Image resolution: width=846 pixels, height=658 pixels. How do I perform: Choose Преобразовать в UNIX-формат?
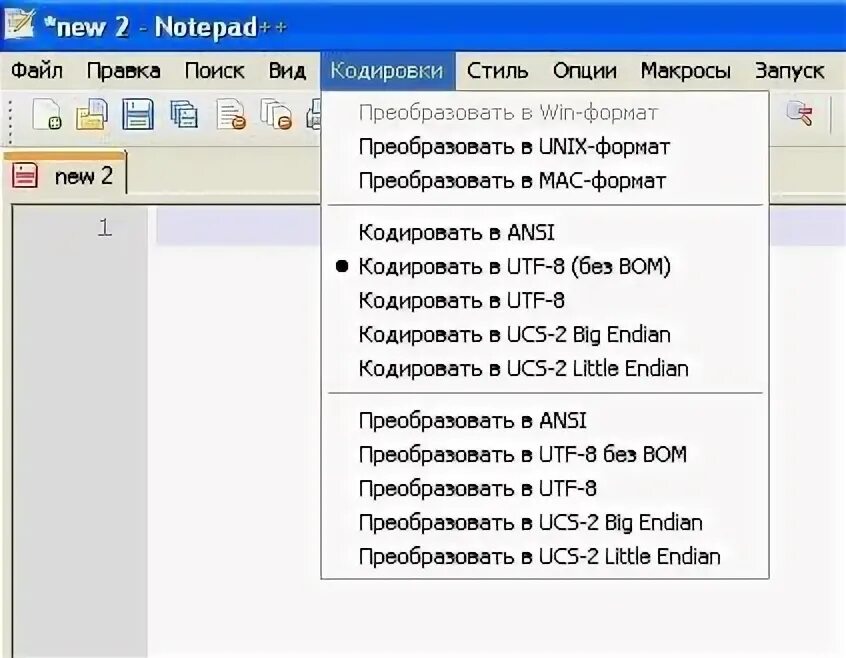click(545, 147)
